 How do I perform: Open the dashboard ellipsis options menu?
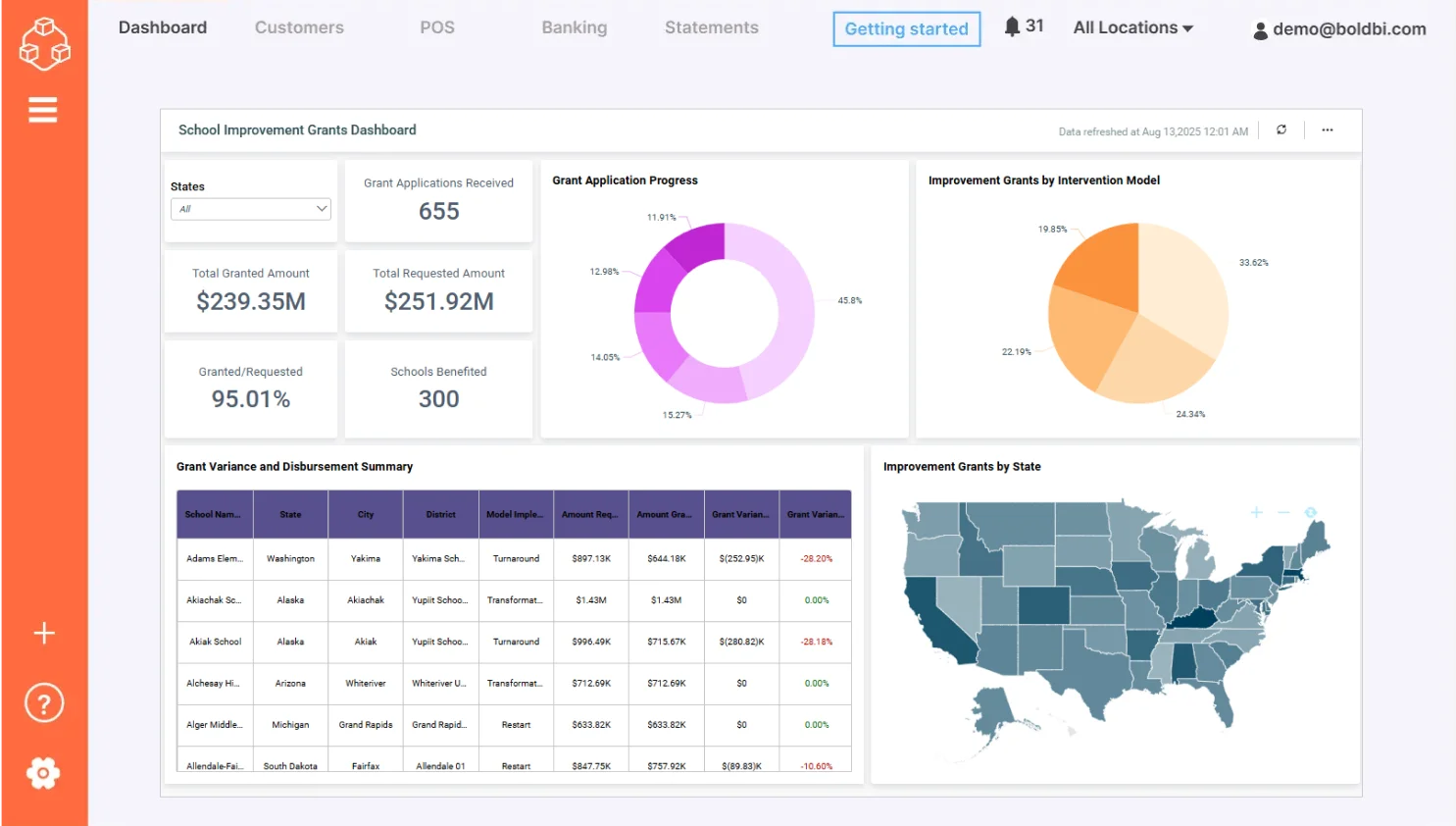1327,129
